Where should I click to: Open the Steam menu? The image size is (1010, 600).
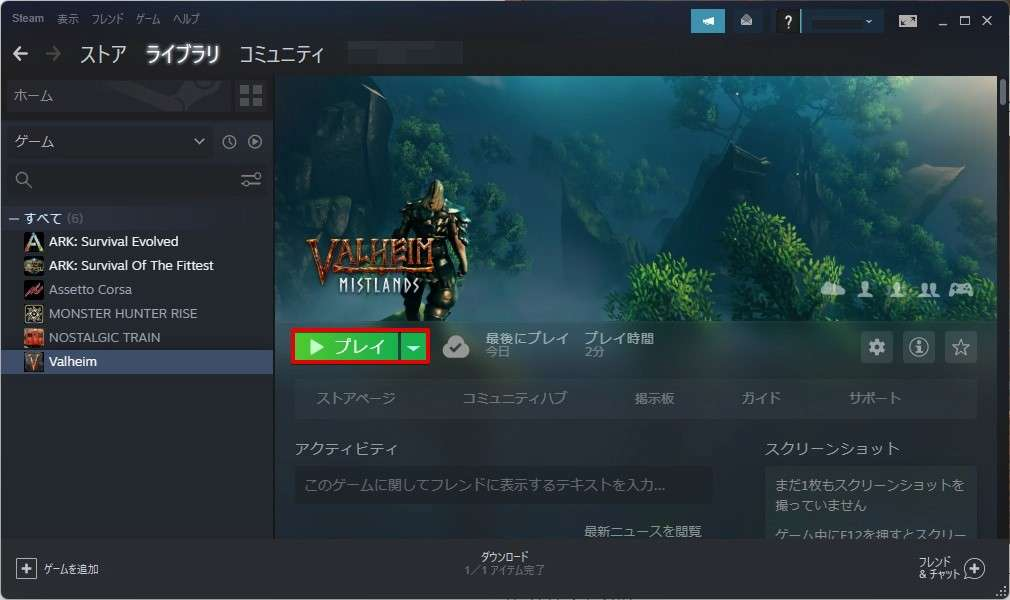[28, 18]
